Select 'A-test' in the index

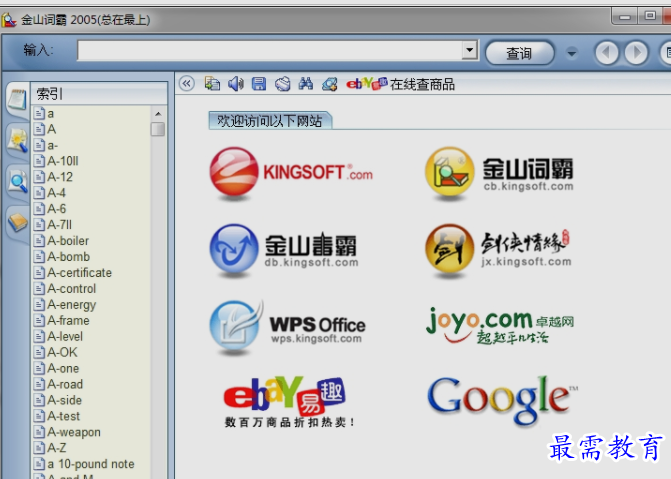[64, 416]
